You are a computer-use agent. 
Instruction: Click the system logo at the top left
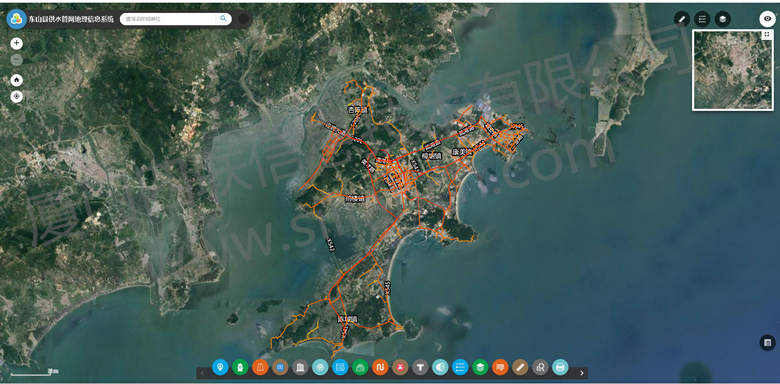pyautogui.click(x=16, y=19)
